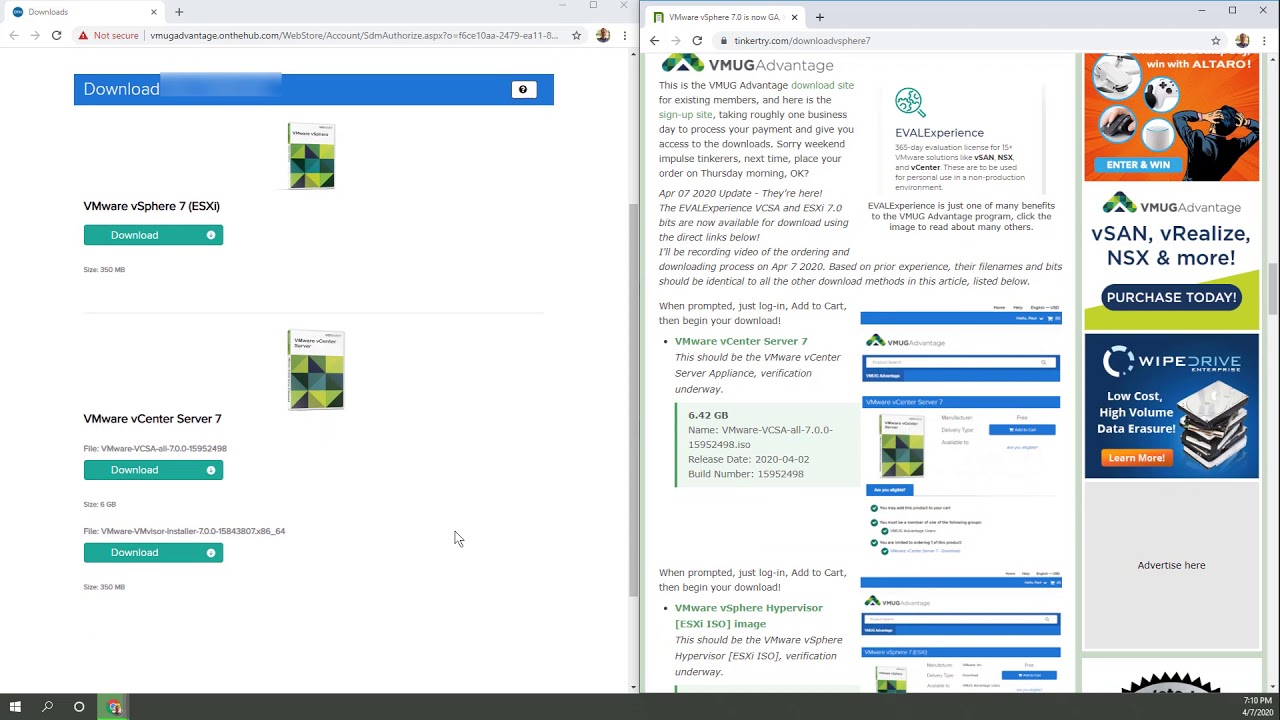1280x720 pixels.
Task: Click 'Build Number: 15952498' text
Action: click(746, 474)
